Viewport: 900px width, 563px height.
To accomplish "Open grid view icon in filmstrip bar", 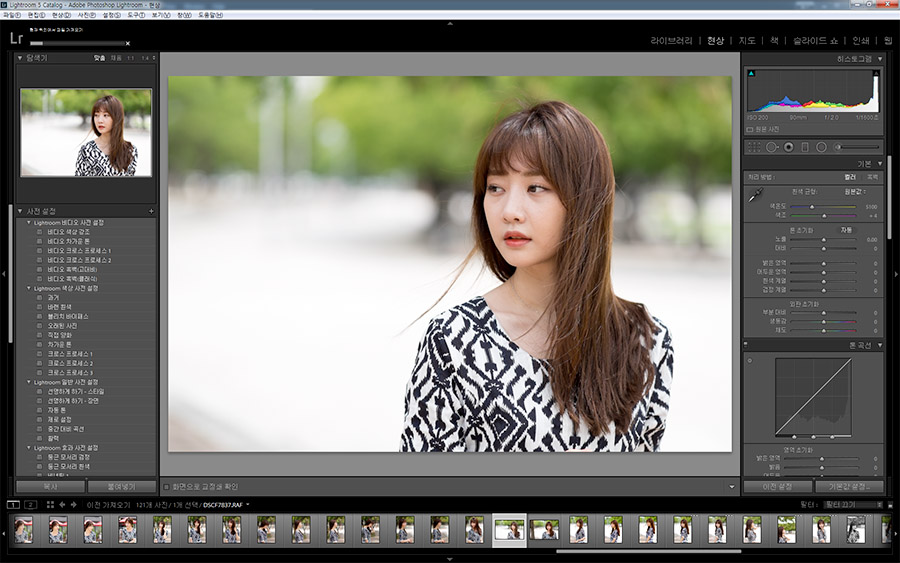I will [50, 505].
